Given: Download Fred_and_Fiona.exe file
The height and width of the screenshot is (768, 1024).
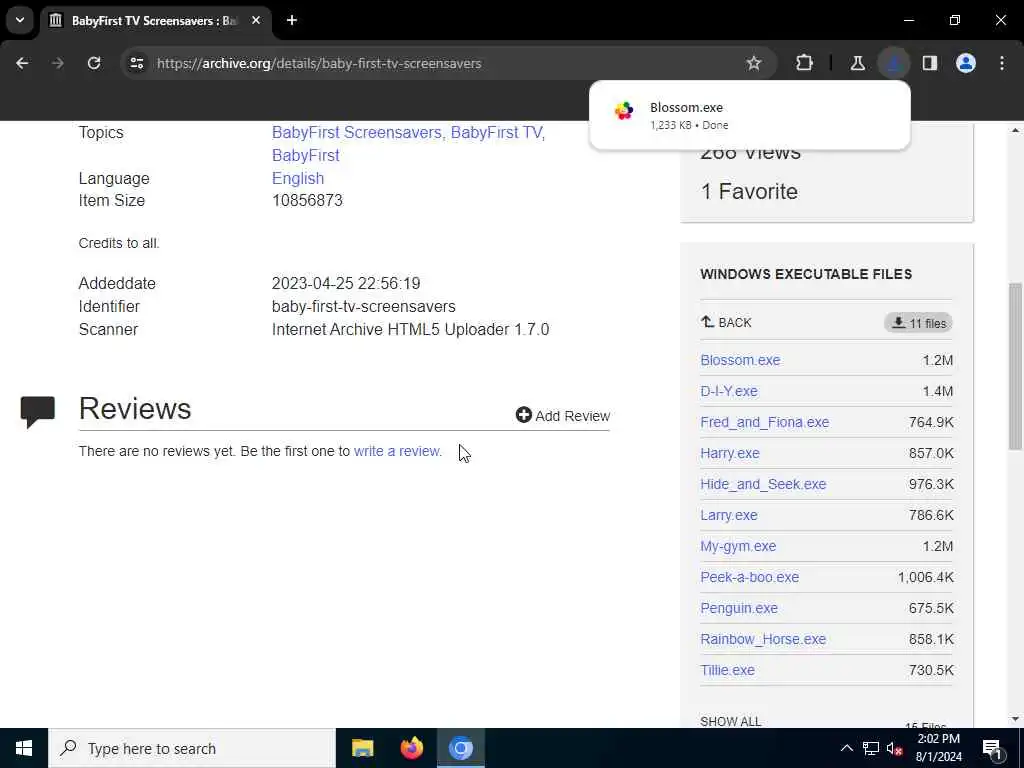Looking at the screenshot, I should point(765,422).
